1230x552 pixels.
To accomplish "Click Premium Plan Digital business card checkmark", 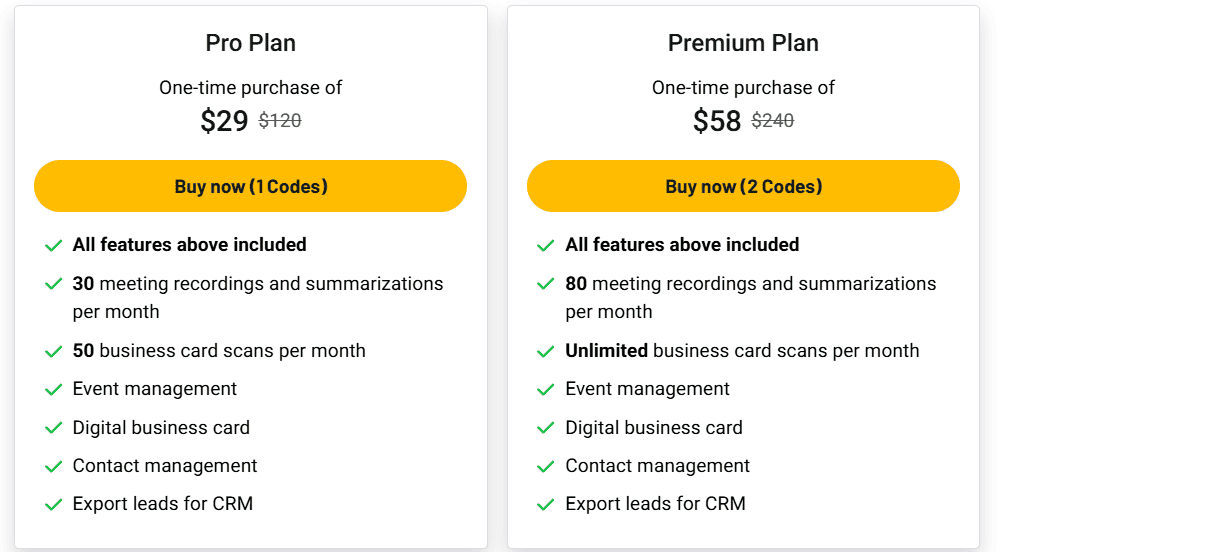I will [x=546, y=428].
